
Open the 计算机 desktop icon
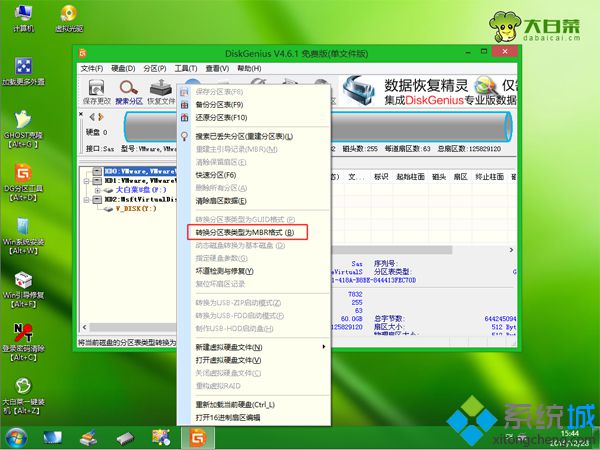(23, 18)
